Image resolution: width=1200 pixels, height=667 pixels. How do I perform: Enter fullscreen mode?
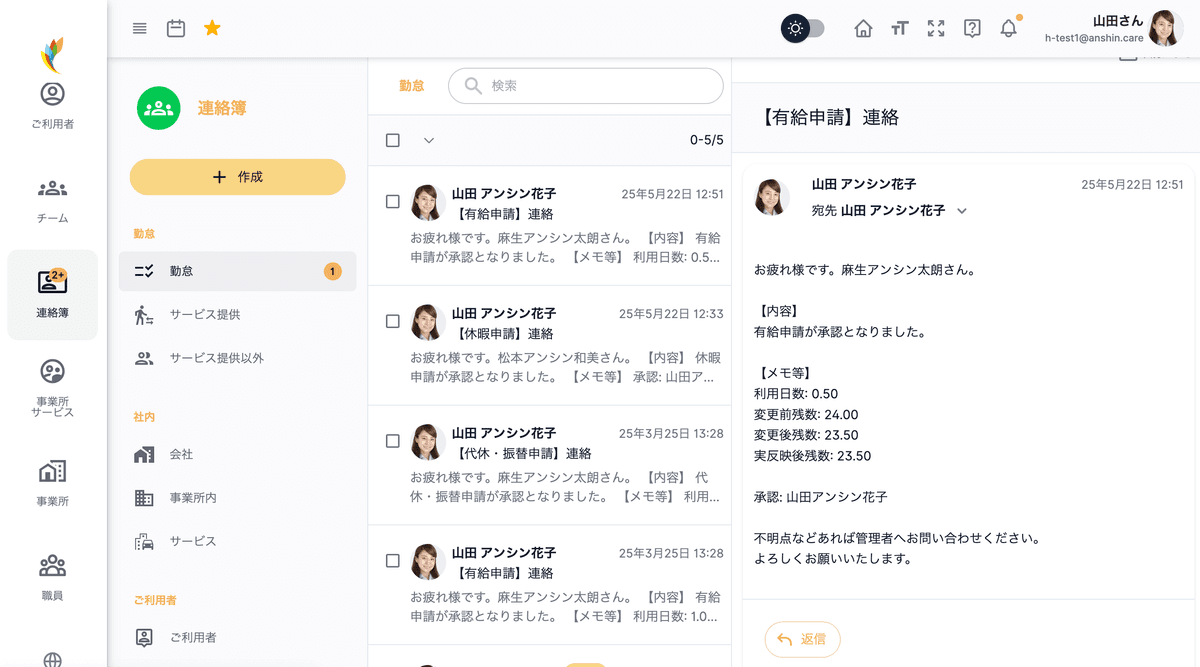coord(936,28)
